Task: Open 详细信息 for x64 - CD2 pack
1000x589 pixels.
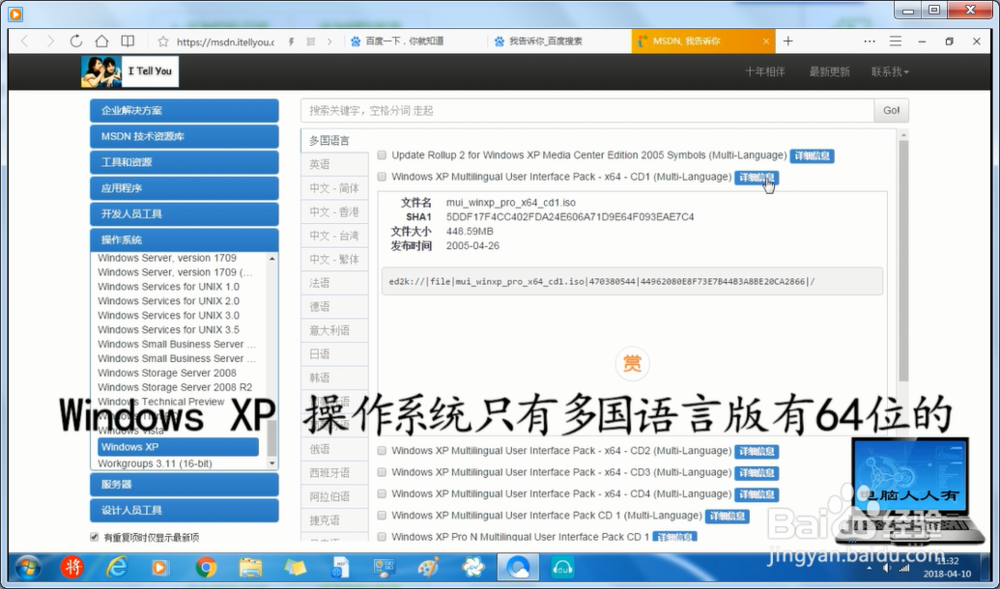Action: (756, 451)
